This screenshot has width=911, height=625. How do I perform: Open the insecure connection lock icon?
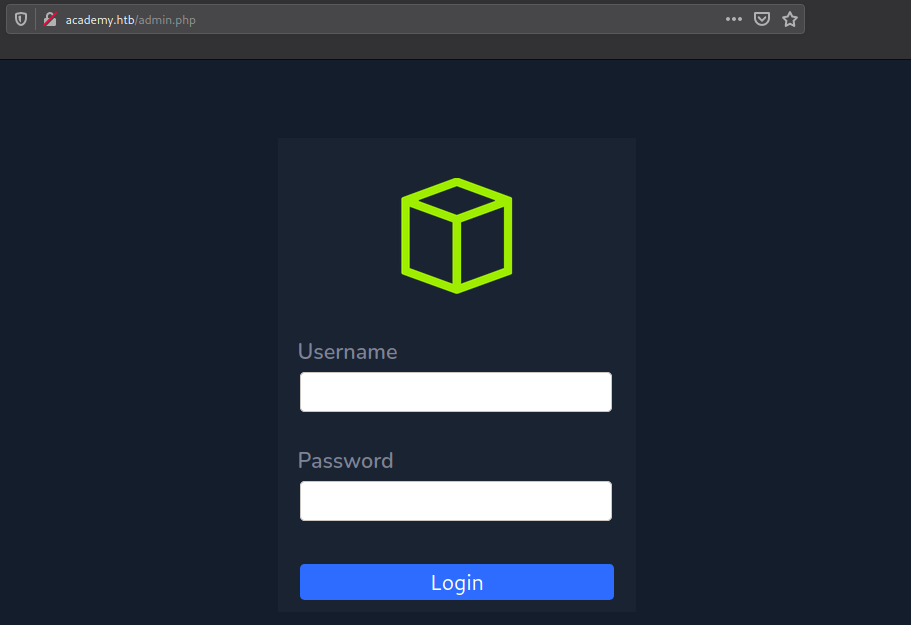[50, 19]
